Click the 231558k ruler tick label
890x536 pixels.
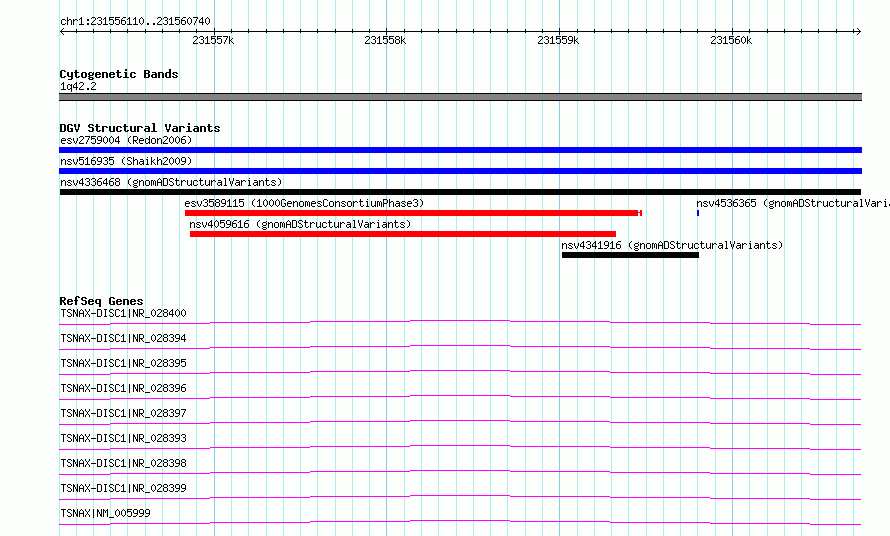(385, 40)
